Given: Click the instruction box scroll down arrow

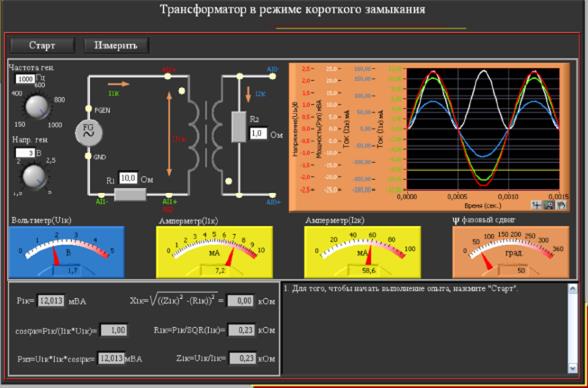Looking at the screenshot, I should point(572,368).
